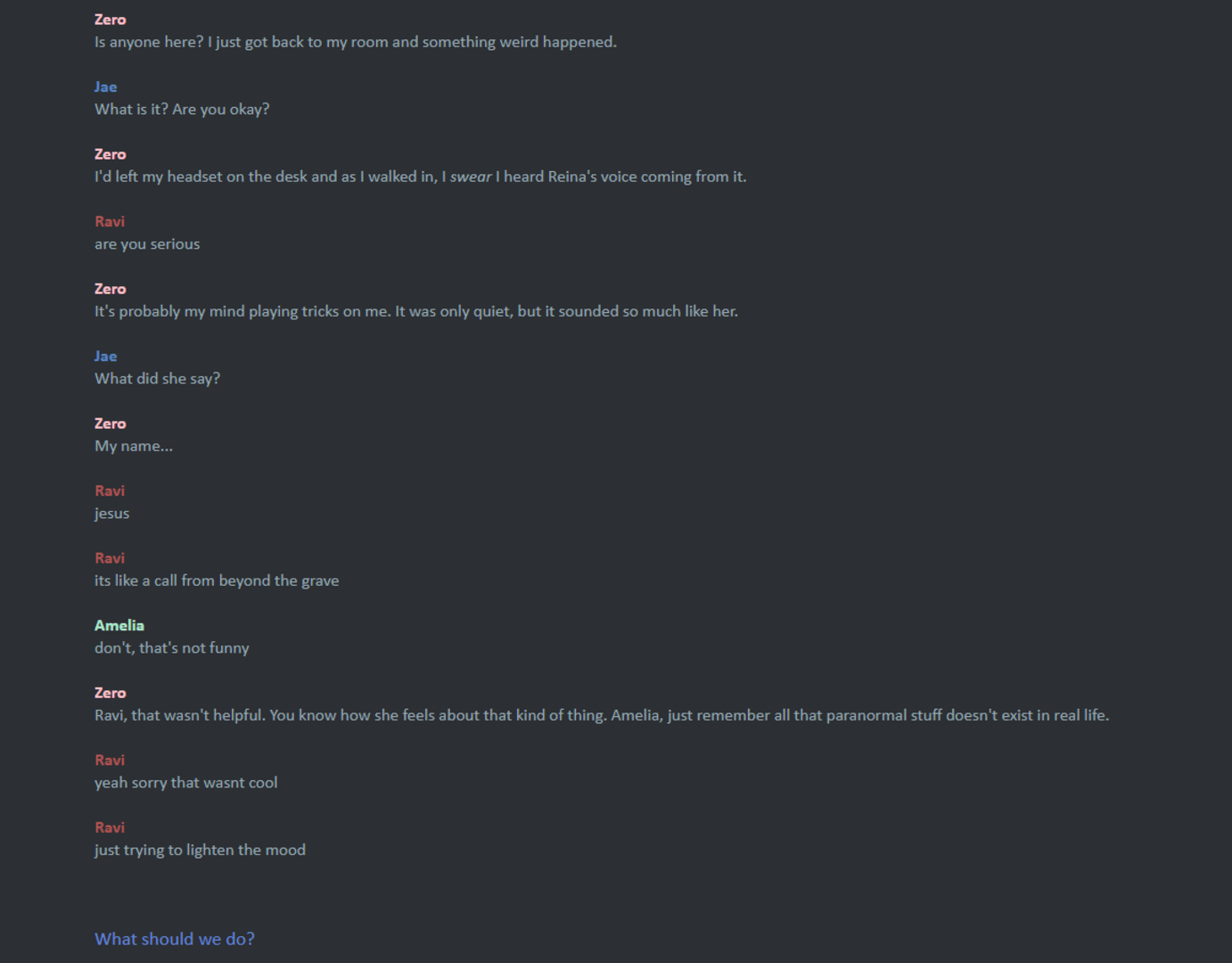This screenshot has height=963, width=1232.
Task: Select the "don't, that's not funny" message
Action: click(172, 648)
